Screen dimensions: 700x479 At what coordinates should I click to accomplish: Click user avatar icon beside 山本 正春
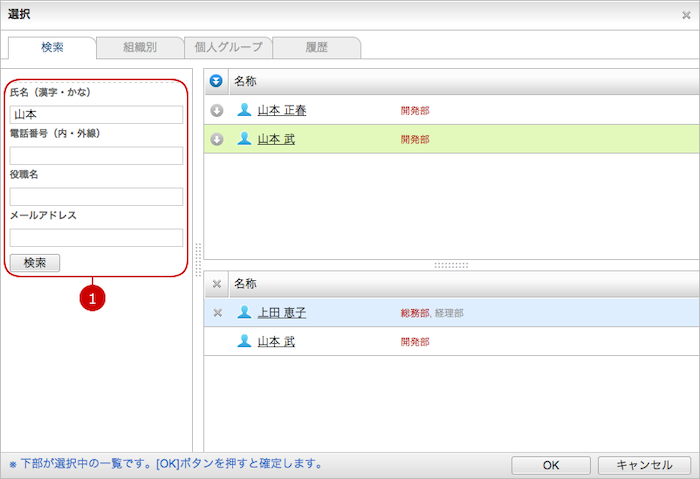pyautogui.click(x=244, y=110)
